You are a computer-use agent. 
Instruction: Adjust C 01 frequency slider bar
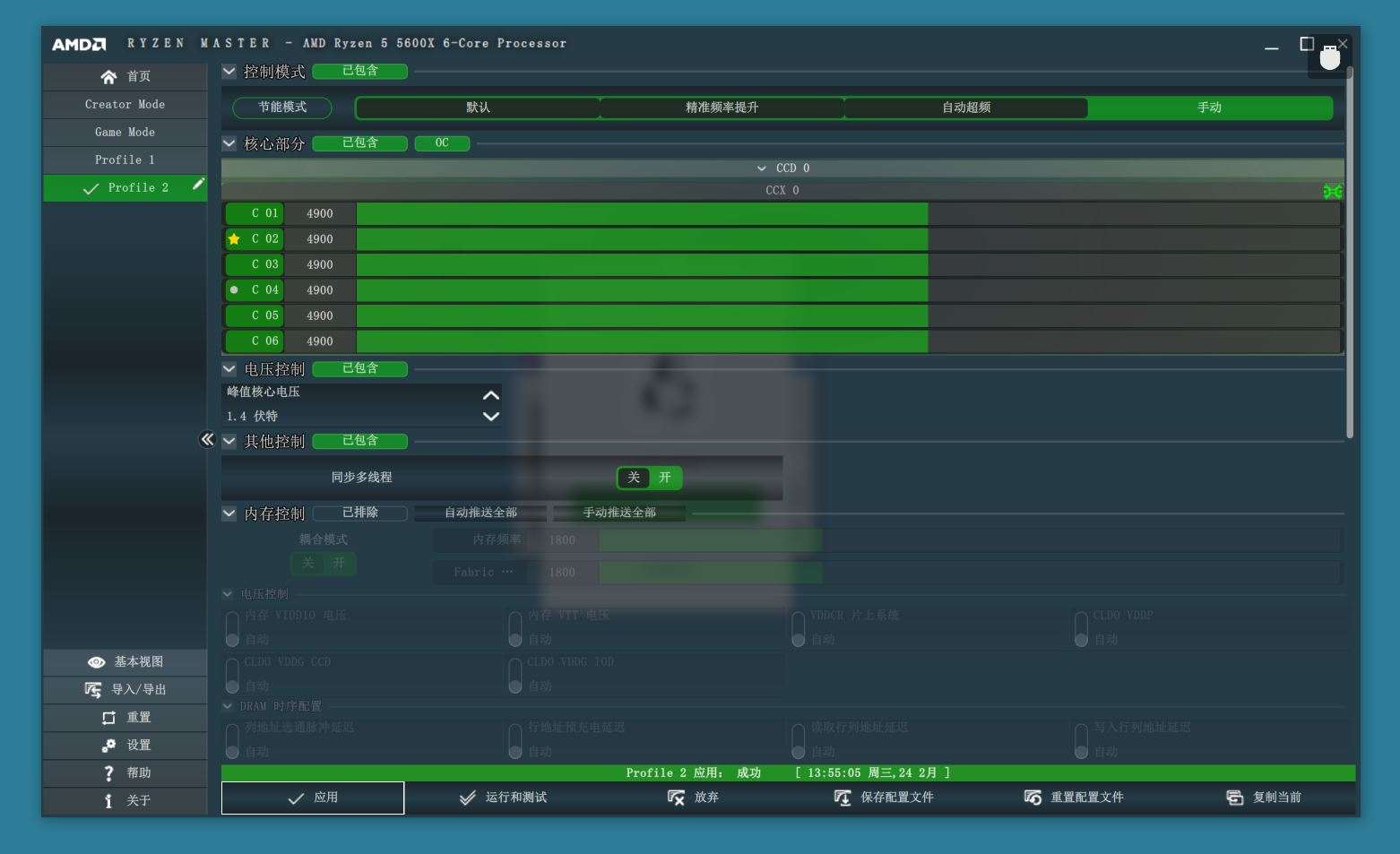pyautogui.click(x=848, y=213)
